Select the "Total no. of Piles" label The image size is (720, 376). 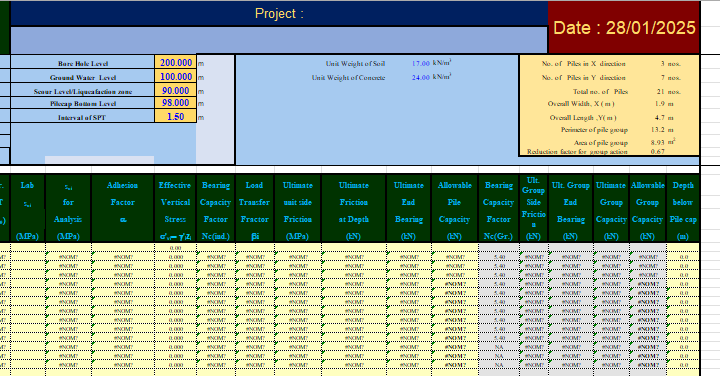tap(600, 91)
